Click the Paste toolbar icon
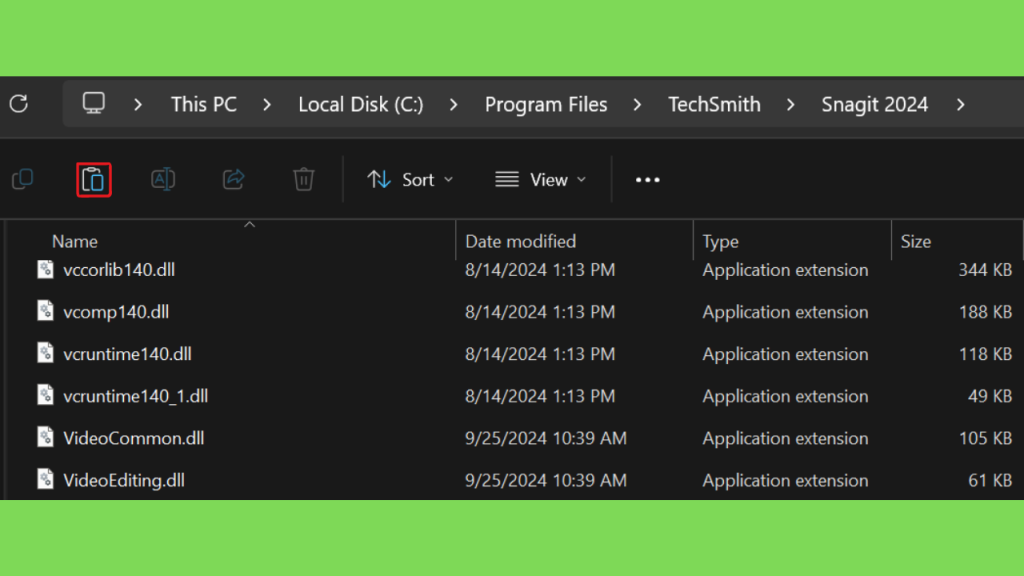This screenshot has height=576, width=1024. pyautogui.click(x=93, y=180)
